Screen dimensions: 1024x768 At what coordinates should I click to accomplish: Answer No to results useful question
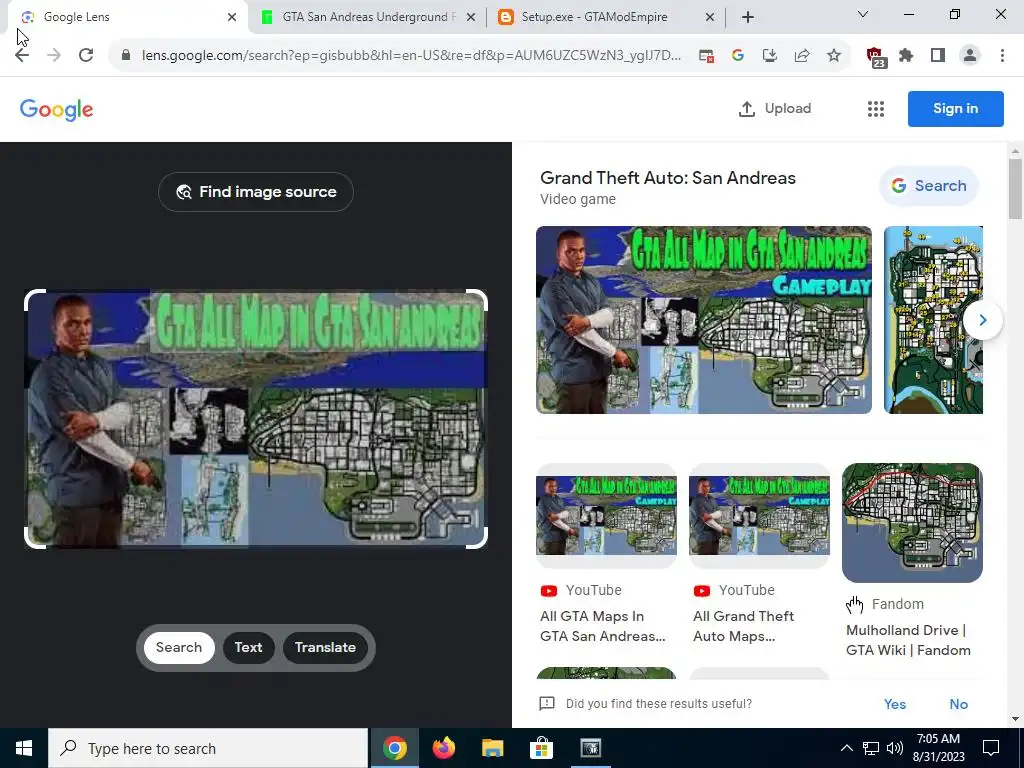[958, 704]
